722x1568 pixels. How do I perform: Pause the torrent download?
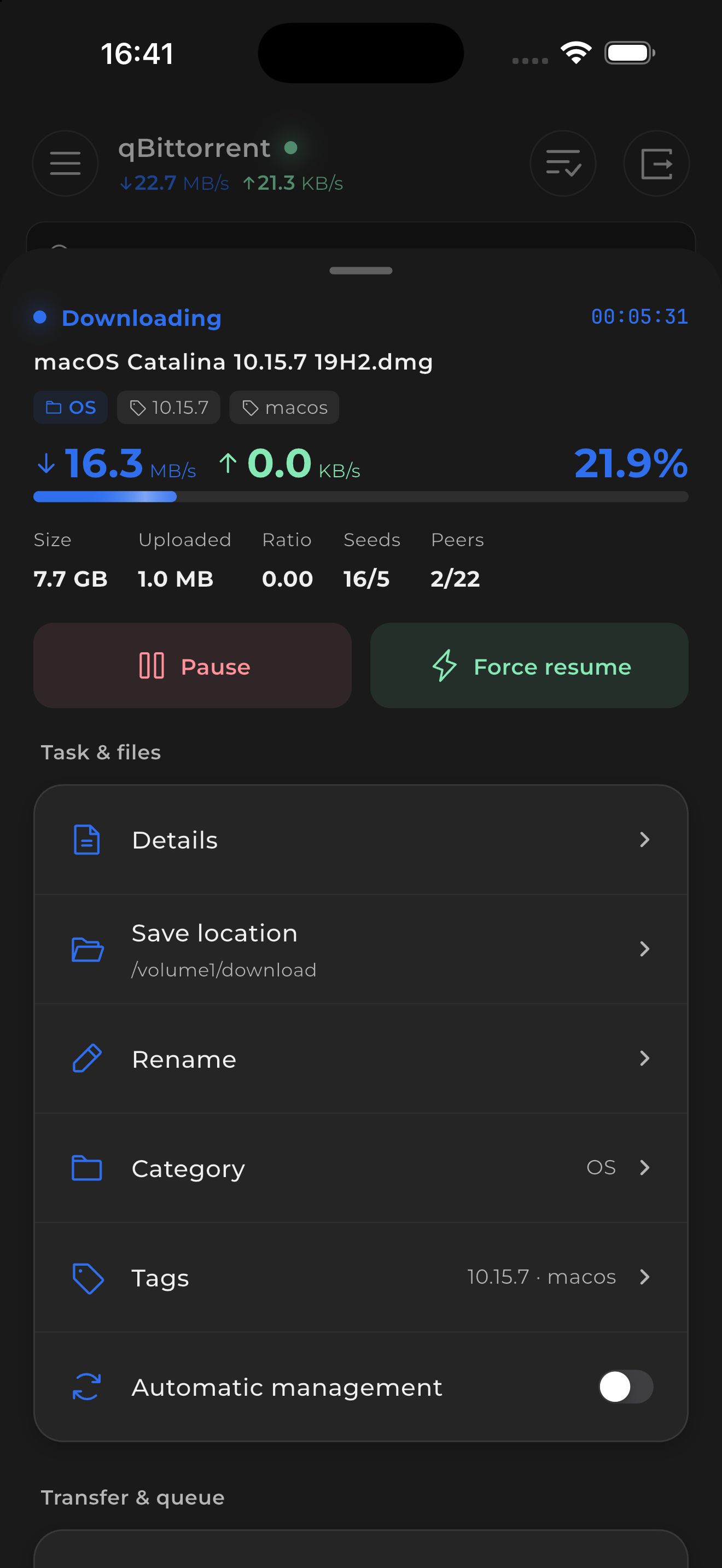193,665
